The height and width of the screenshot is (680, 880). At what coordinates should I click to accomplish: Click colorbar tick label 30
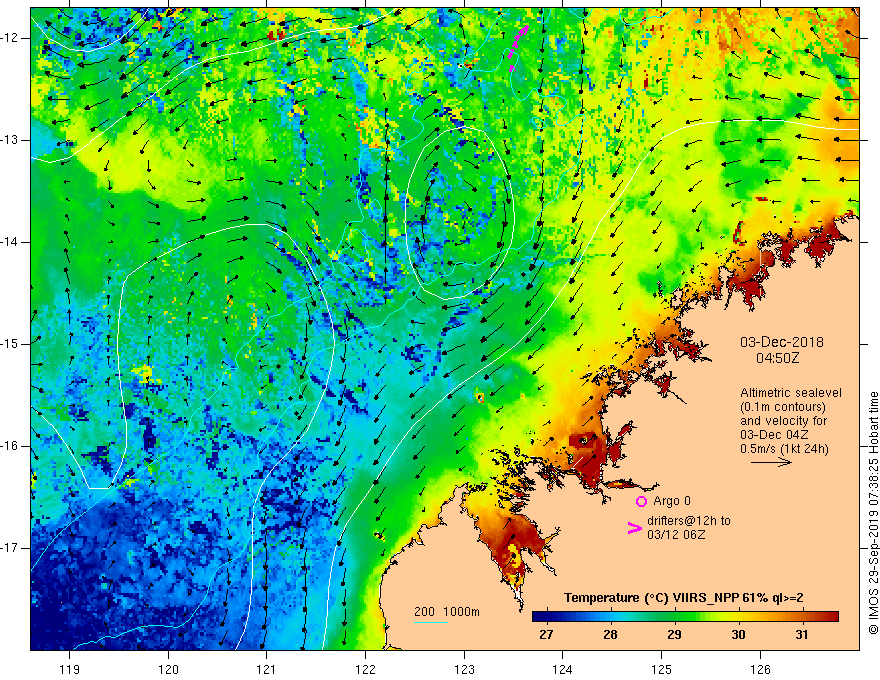click(738, 634)
